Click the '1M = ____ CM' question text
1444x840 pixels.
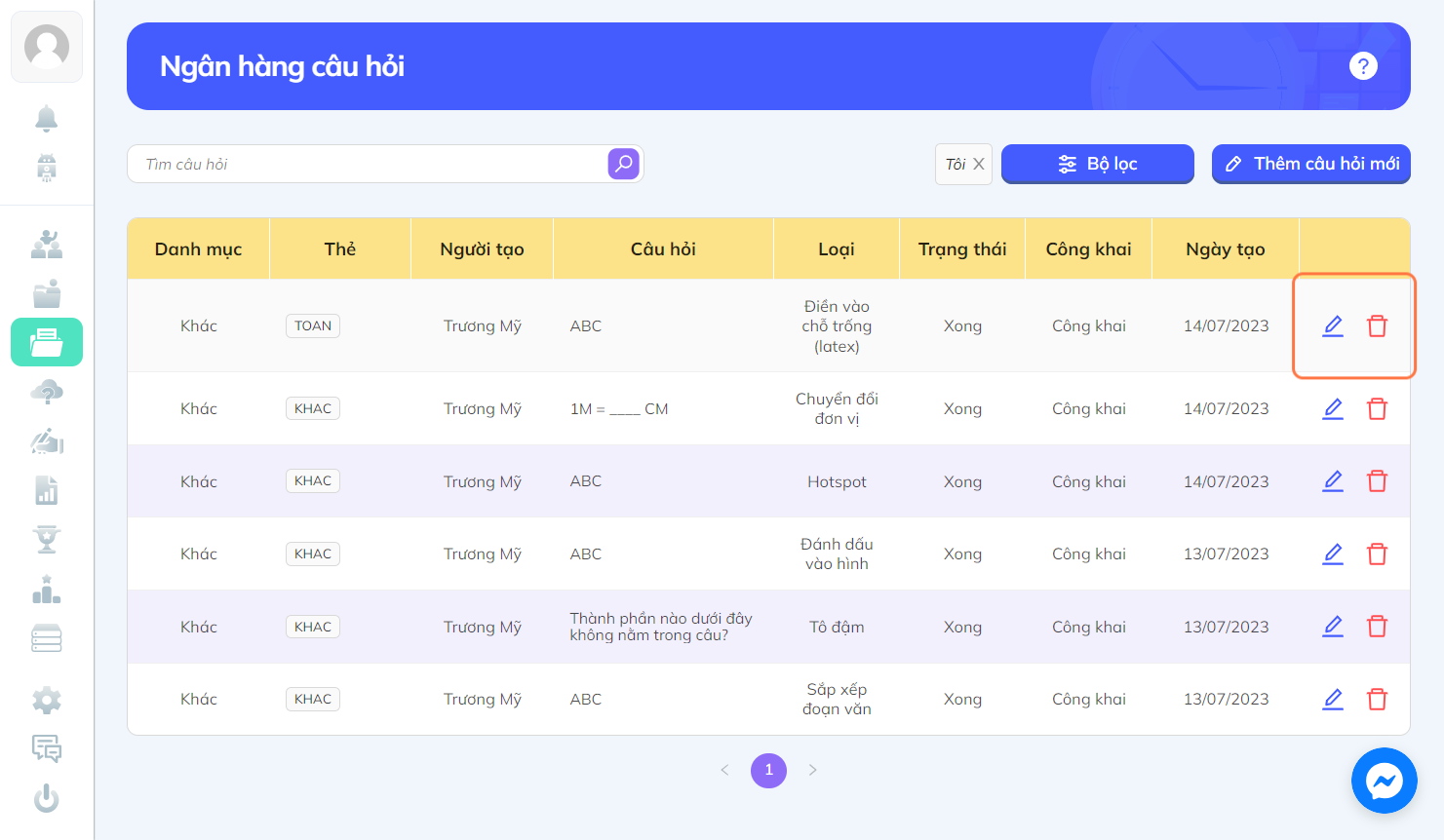pos(619,409)
